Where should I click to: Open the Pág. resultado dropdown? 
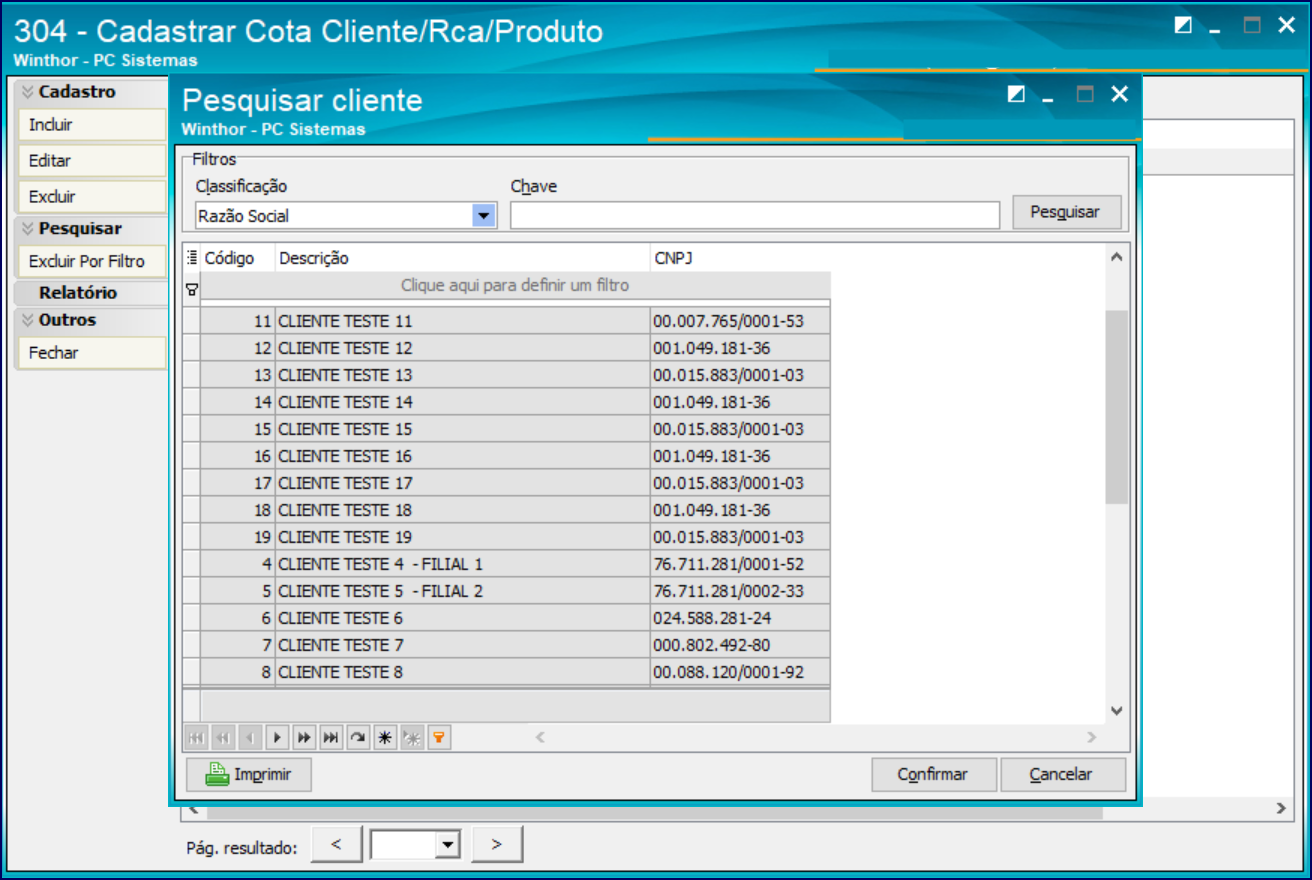coord(447,845)
